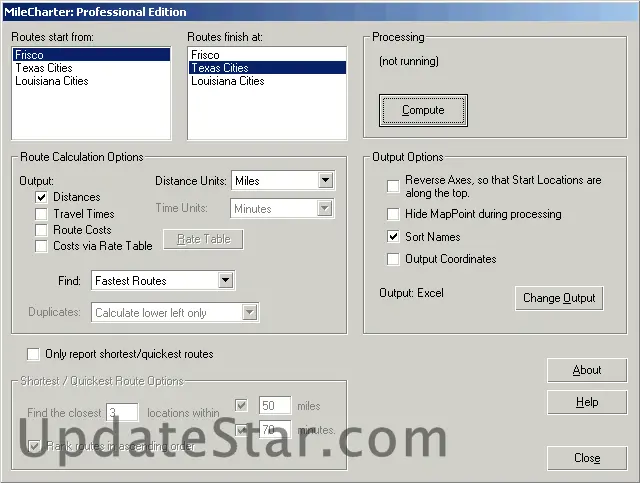Open the Distance Units dropdown arrow
This screenshot has width=641, height=484.
coord(325,180)
